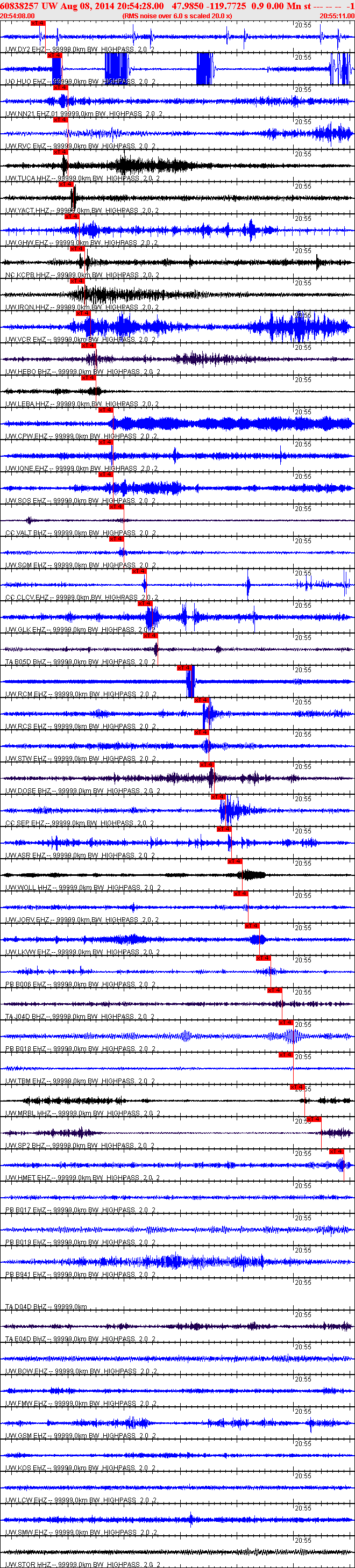Select the PB.B019 EHZ station label

click(80, 1243)
